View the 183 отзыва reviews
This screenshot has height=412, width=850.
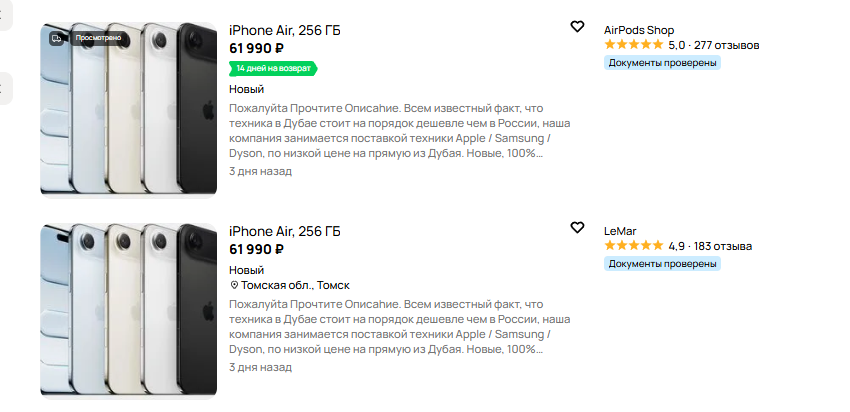coord(723,246)
